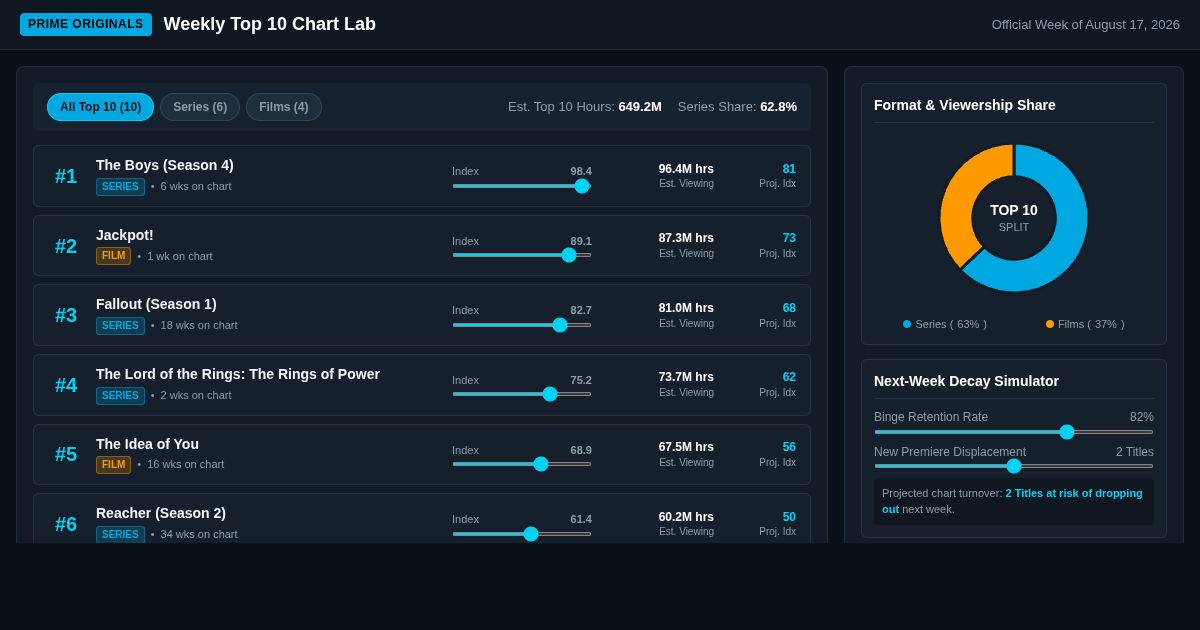
Task: Click the 67.5M hrs viewing value
Action: coord(686,447)
